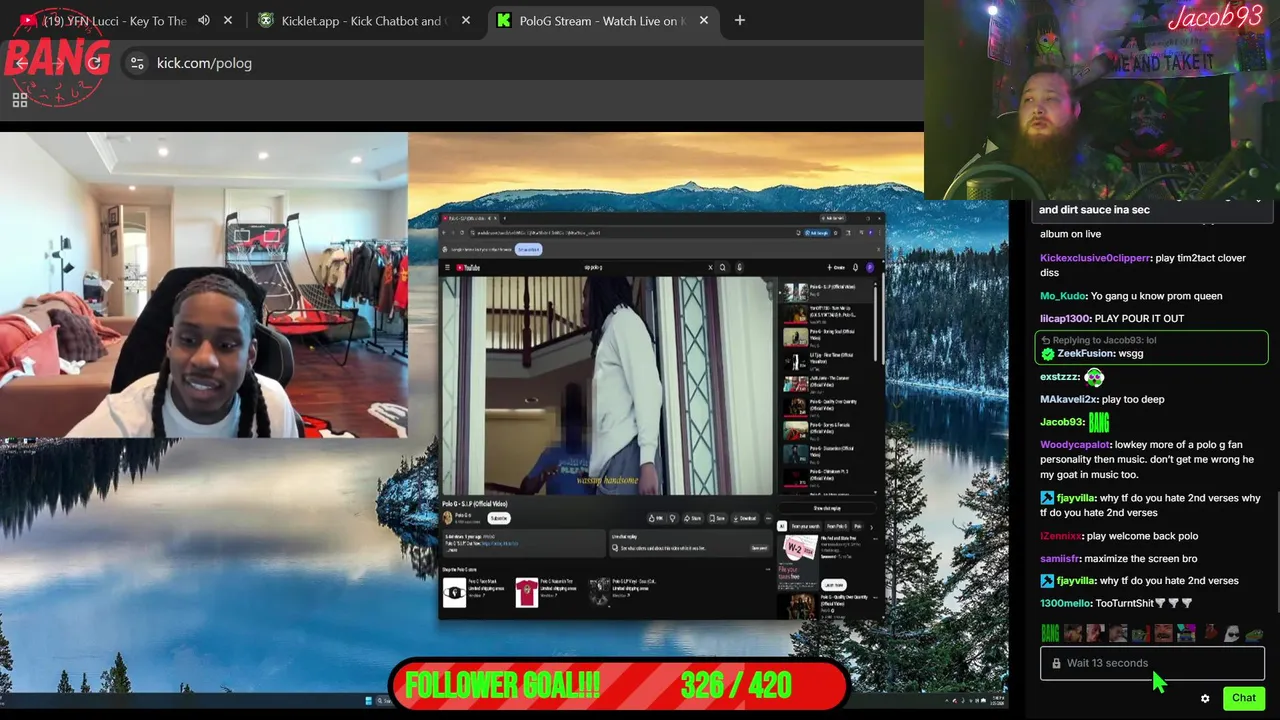Click the YouTube logo in streamed window

(468, 267)
